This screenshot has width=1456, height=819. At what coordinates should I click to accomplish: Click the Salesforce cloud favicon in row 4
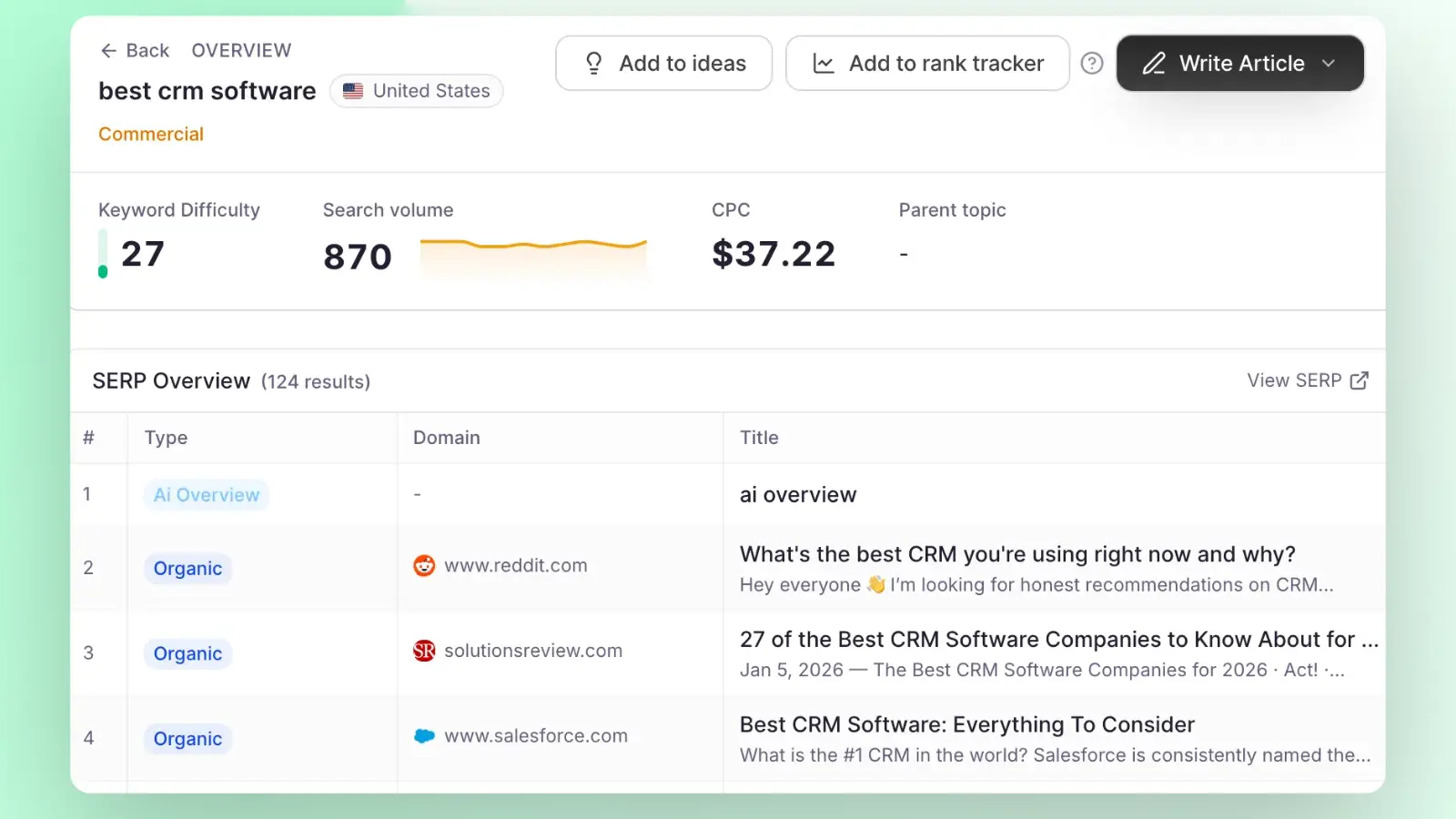(x=424, y=736)
